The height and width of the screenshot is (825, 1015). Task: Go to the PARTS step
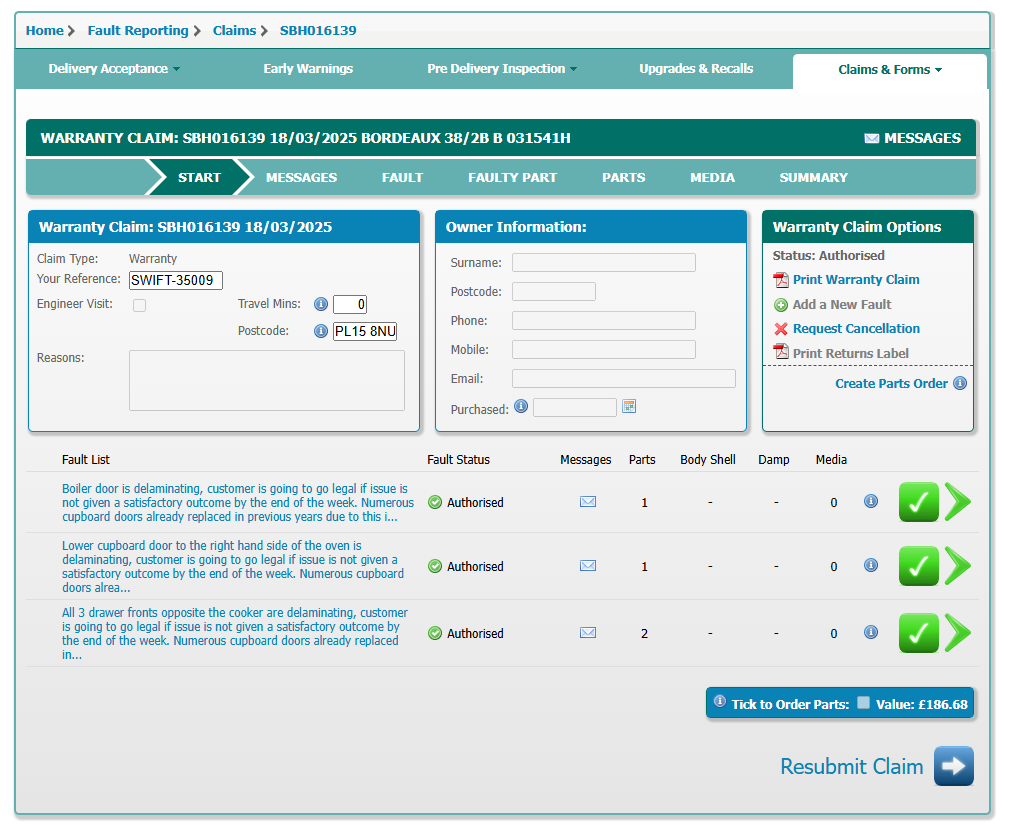coord(623,177)
